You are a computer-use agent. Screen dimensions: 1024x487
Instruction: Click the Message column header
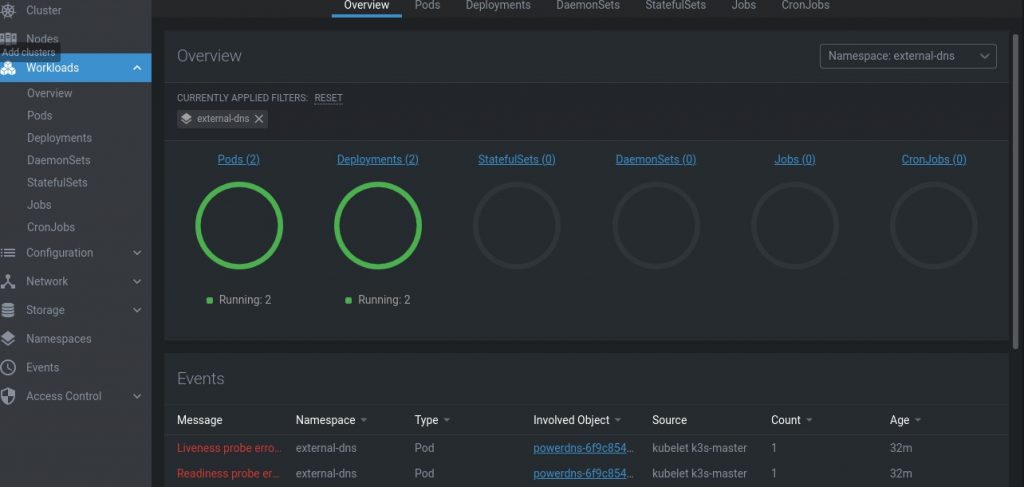[200, 420]
